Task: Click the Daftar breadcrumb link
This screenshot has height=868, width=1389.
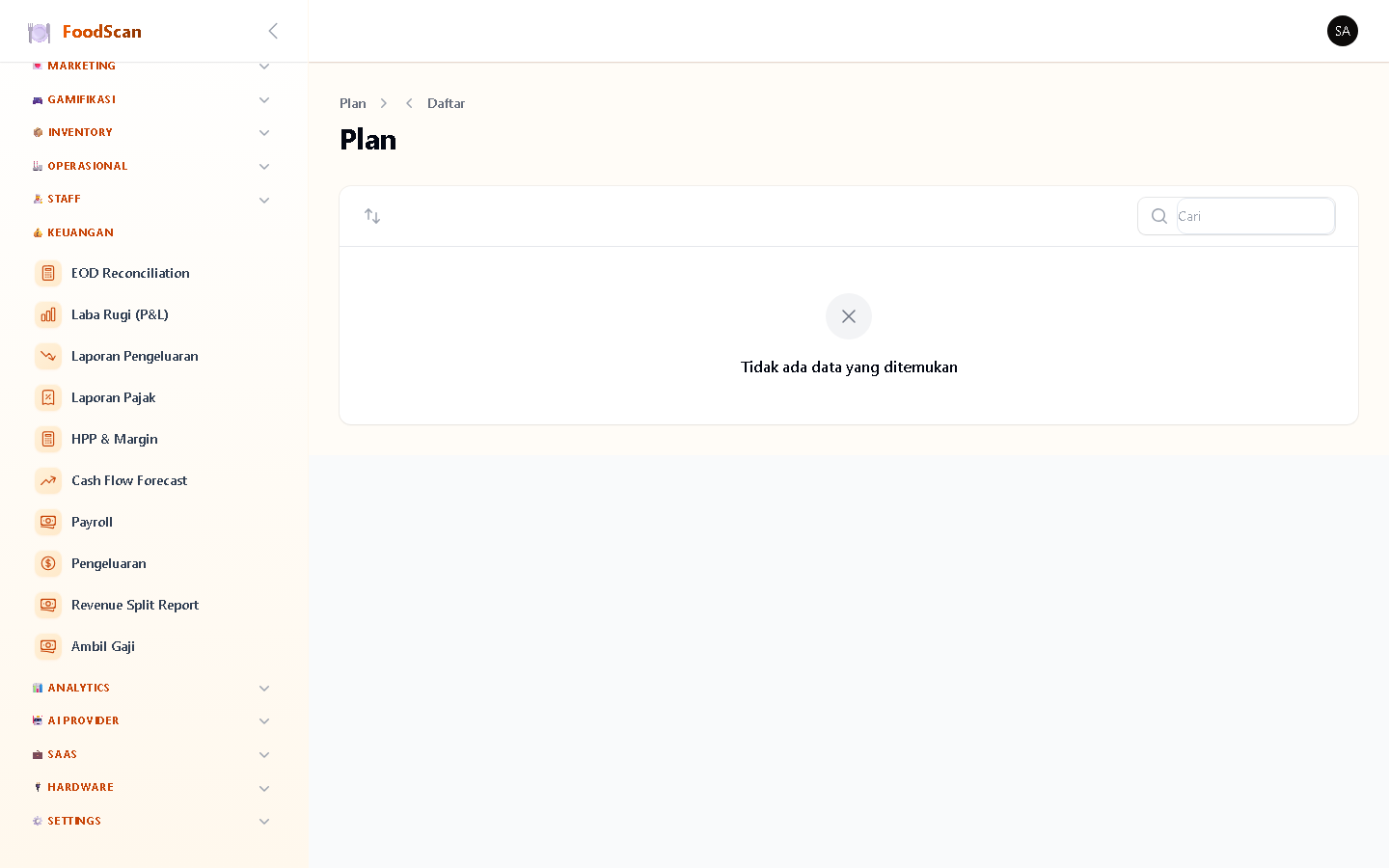Action: (x=446, y=103)
